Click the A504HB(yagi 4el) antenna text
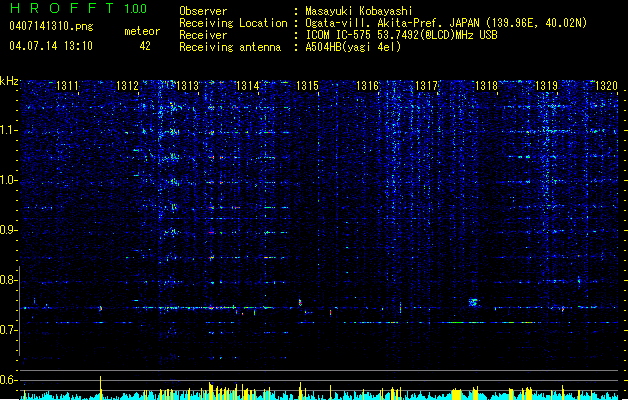This screenshot has height=400, width=629. tap(353, 47)
